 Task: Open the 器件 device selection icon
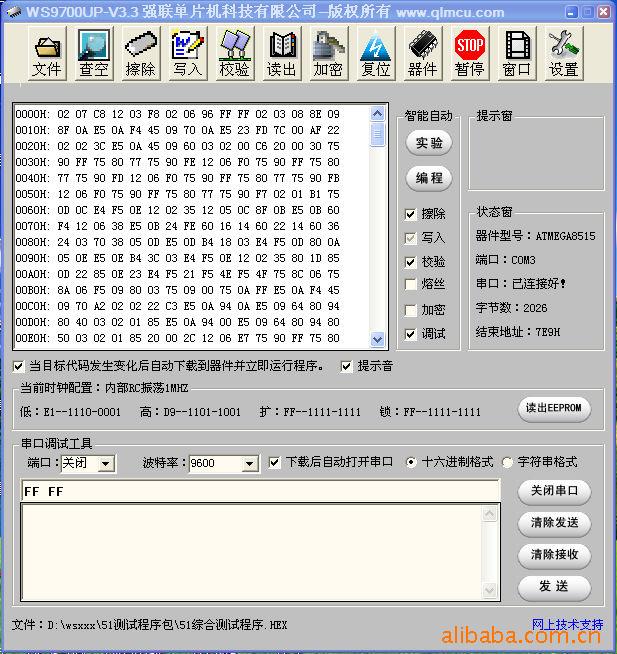pyautogui.click(x=423, y=54)
